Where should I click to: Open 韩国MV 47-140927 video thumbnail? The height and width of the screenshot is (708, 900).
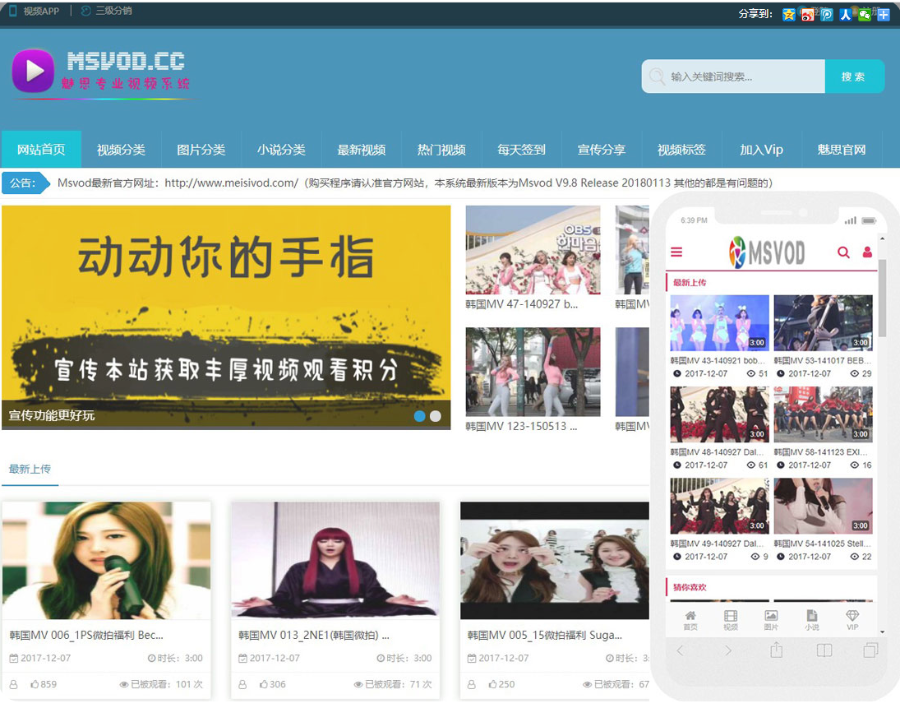click(x=533, y=250)
